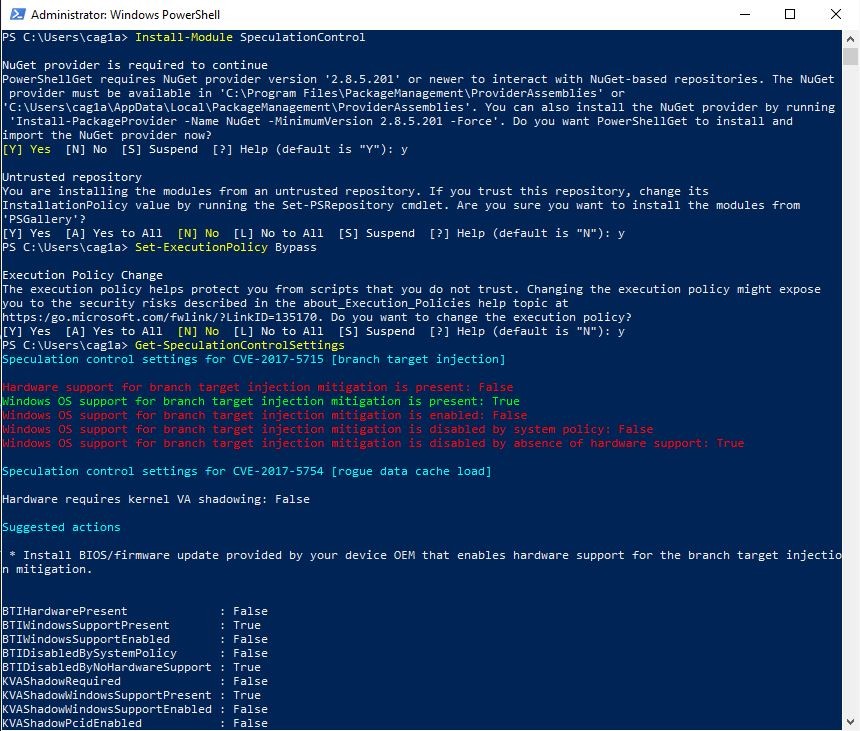Close the Administrator PowerShell window
860x731 pixels.
(835, 14)
